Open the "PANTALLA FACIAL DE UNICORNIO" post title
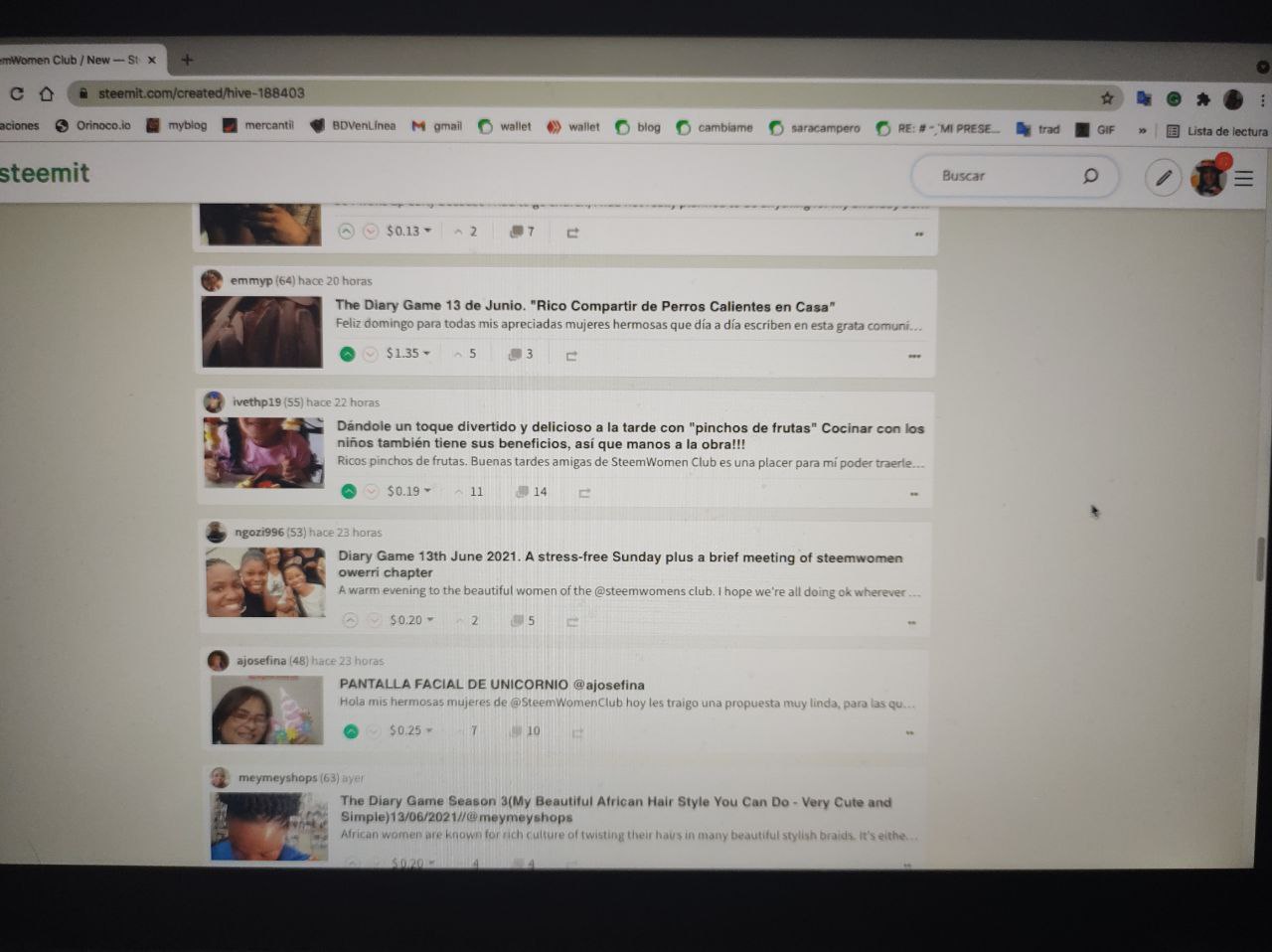This screenshot has width=1272, height=952. click(492, 685)
